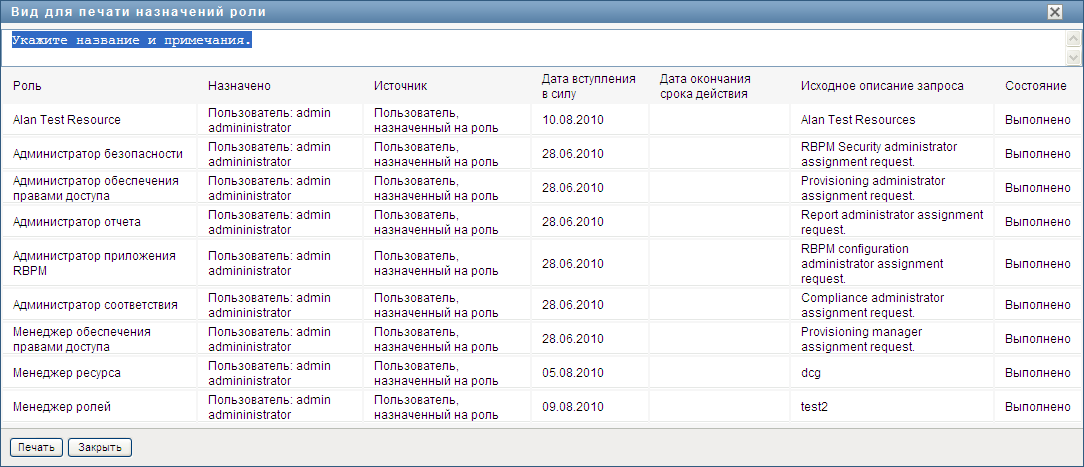The height and width of the screenshot is (467, 1084).
Task: Click the Печать button
Action: 37,448
